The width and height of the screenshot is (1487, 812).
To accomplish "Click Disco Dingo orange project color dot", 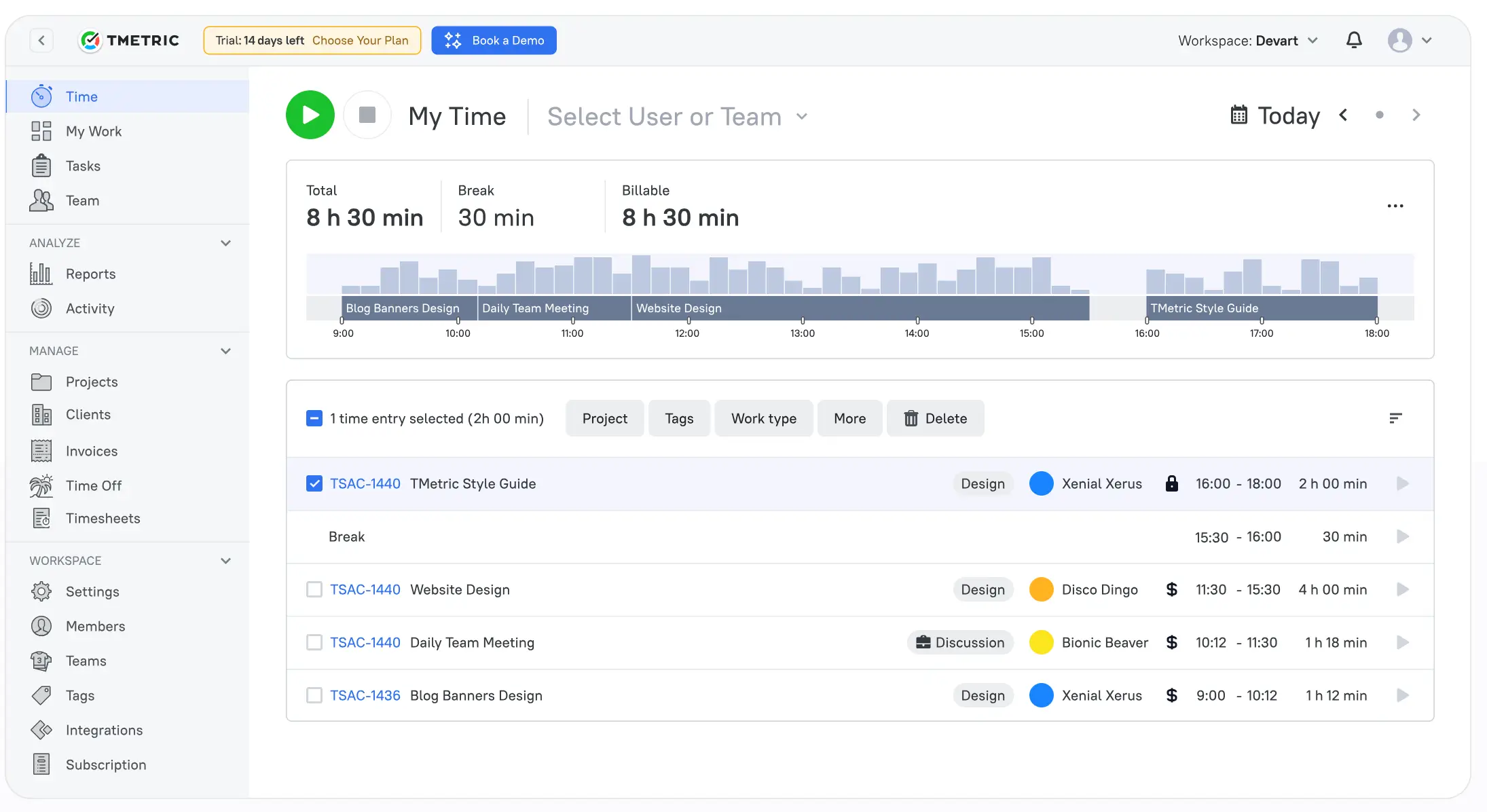I will (1041, 589).
